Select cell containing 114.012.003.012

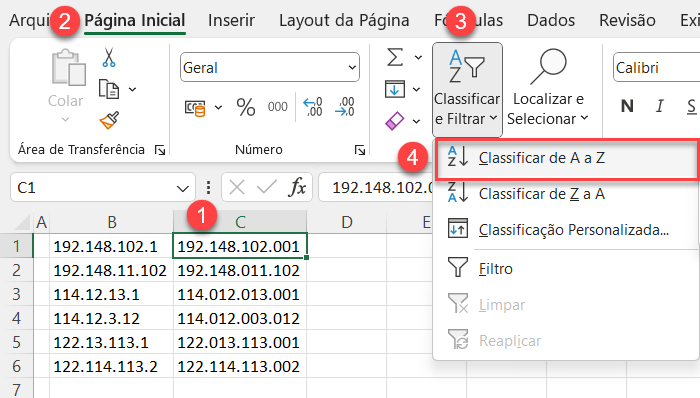(240, 319)
